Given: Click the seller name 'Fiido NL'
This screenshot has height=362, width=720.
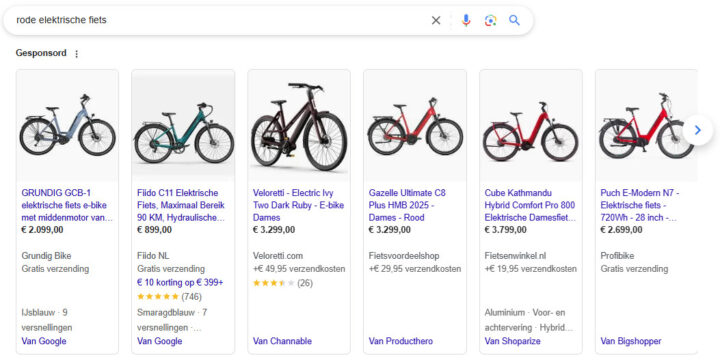Looking at the screenshot, I should coord(154,255).
